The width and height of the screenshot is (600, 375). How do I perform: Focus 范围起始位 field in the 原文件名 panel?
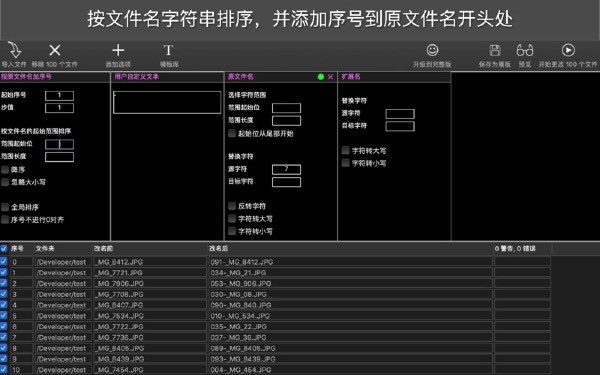286,108
